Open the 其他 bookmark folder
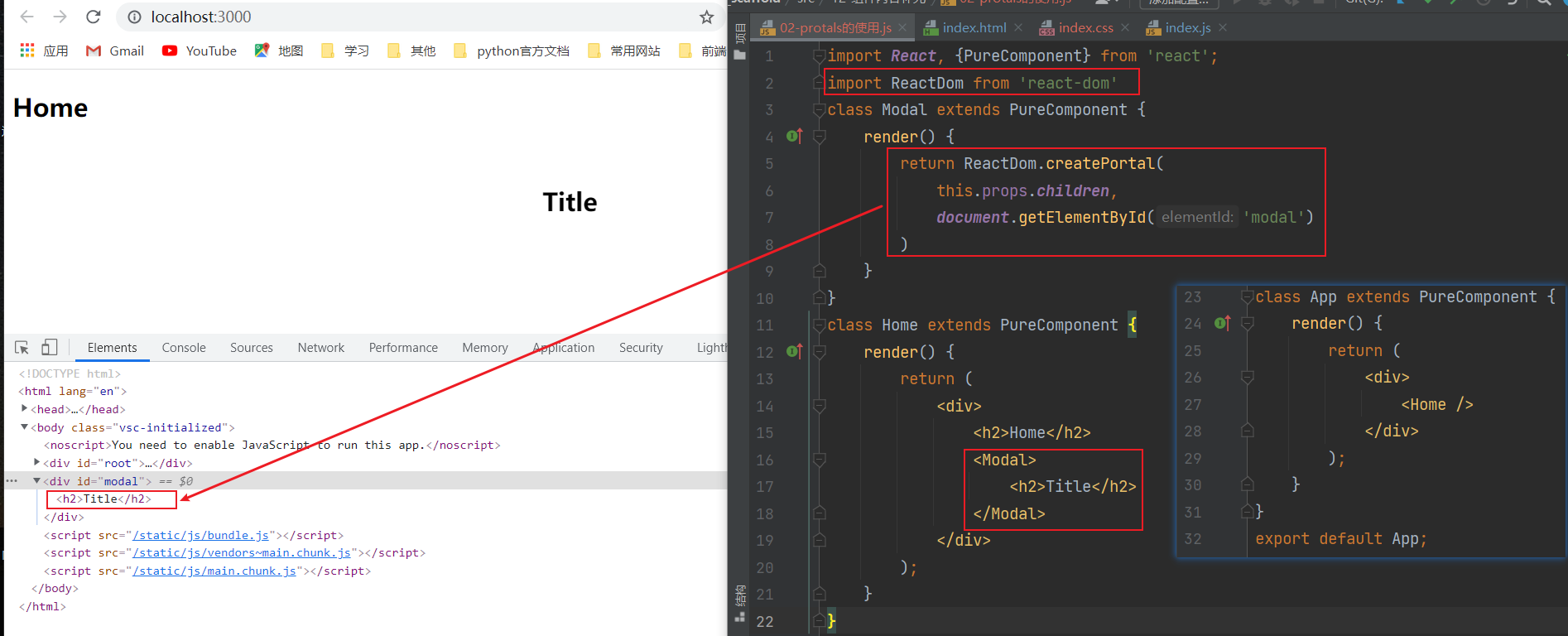Image resolution: width=1568 pixels, height=636 pixels. click(x=411, y=51)
